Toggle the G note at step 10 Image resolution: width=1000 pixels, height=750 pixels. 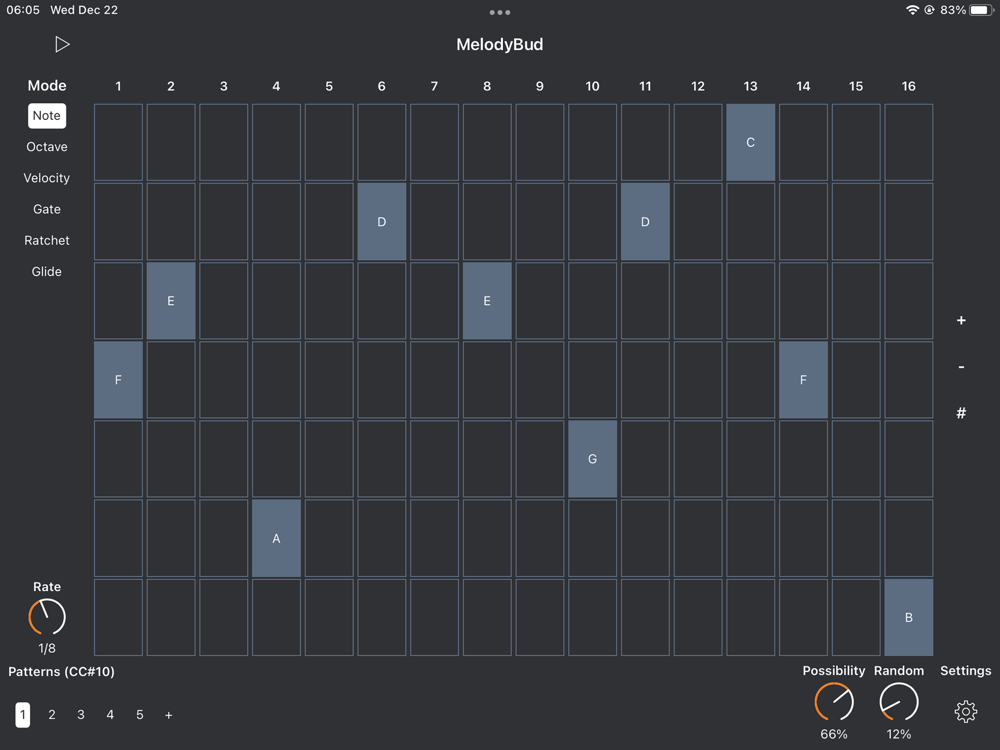pyautogui.click(x=592, y=459)
